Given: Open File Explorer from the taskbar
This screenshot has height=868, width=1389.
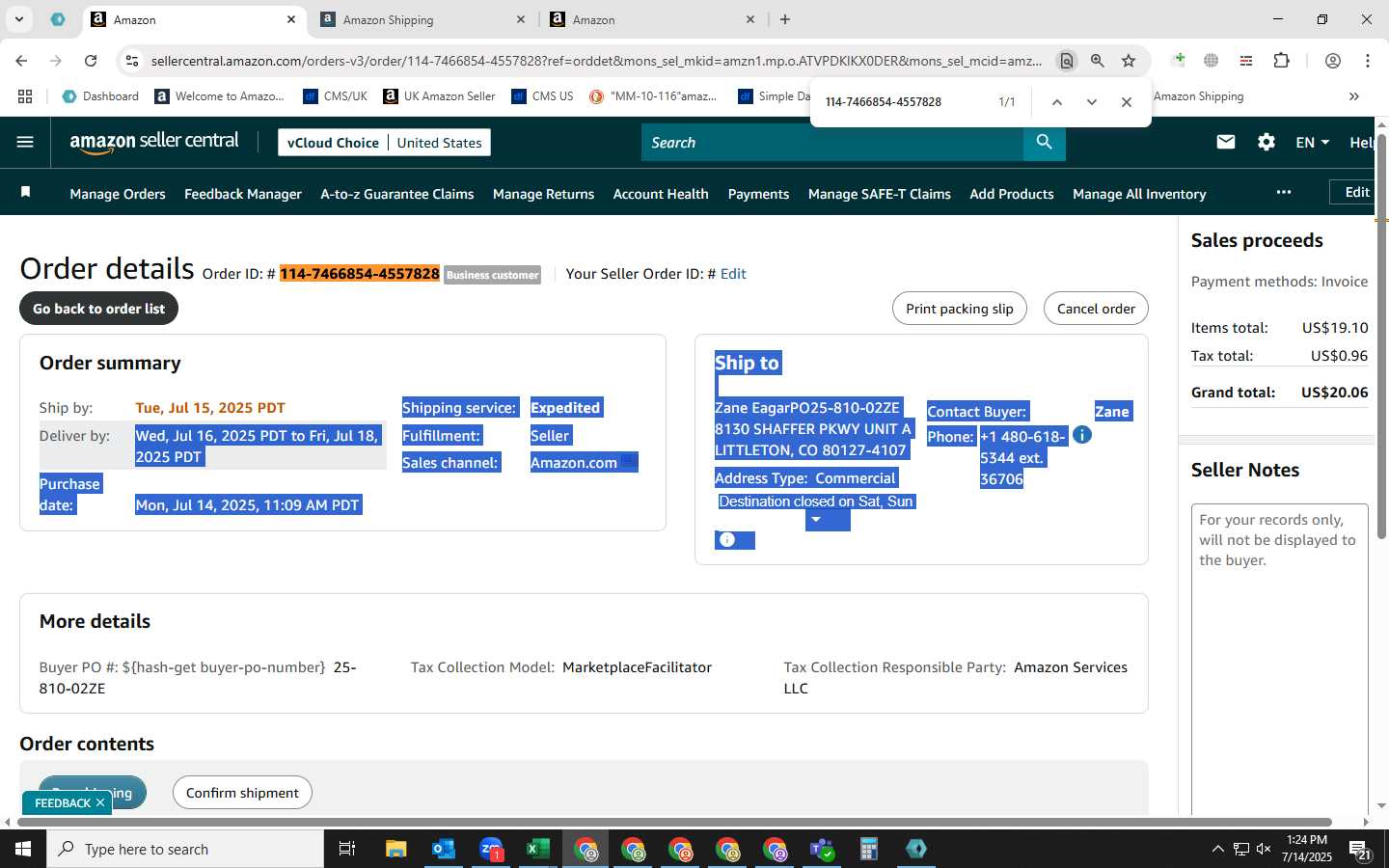Looking at the screenshot, I should (396, 849).
